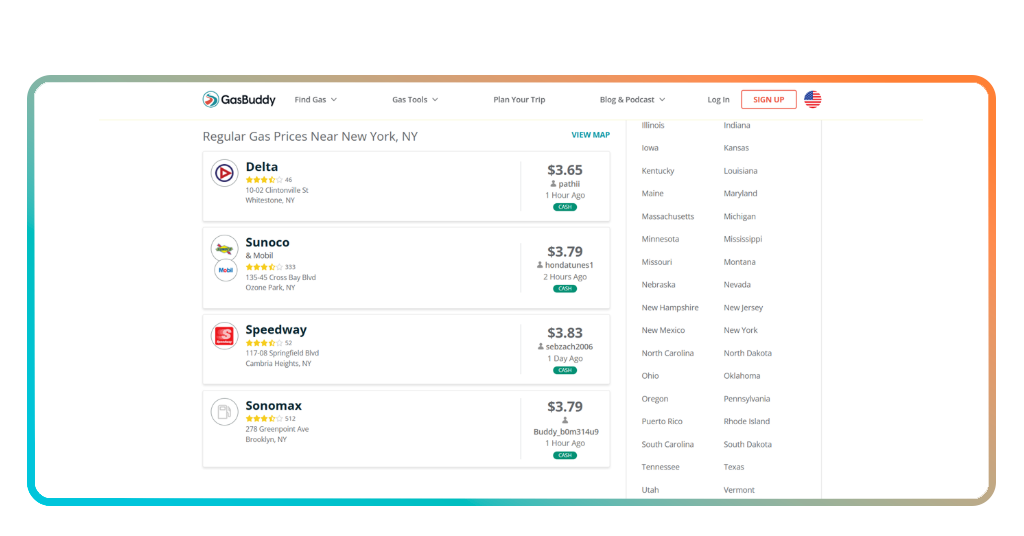Image resolution: width=1024 pixels, height=536 pixels.
Task: Select Kentucky in the state list
Action: pyautogui.click(x=658, y=171)
